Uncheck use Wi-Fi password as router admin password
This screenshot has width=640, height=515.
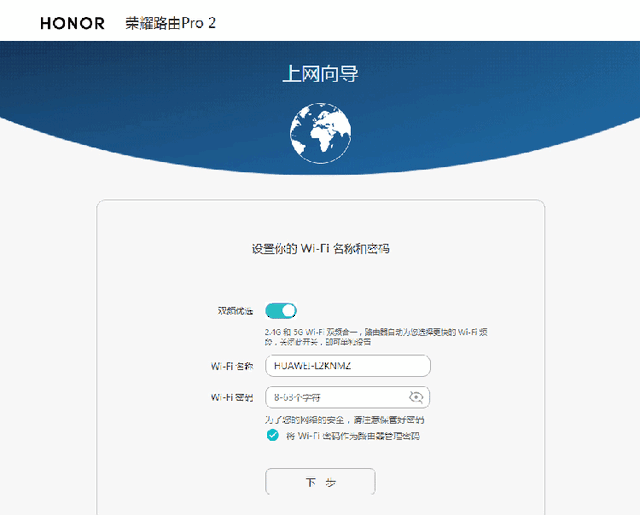(273, 435)
